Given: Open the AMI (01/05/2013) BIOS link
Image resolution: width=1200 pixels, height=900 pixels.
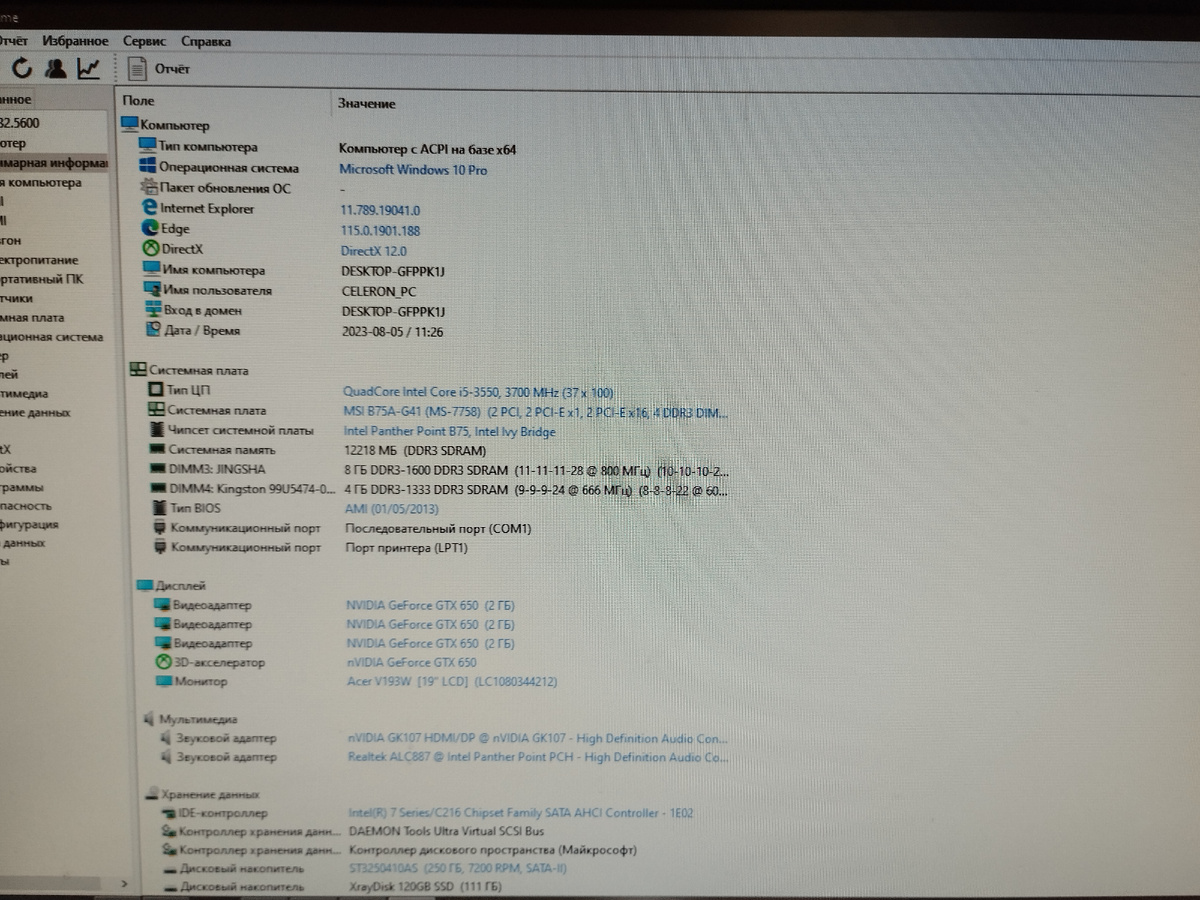Looking at the screenshot, I should click(394, 509).
